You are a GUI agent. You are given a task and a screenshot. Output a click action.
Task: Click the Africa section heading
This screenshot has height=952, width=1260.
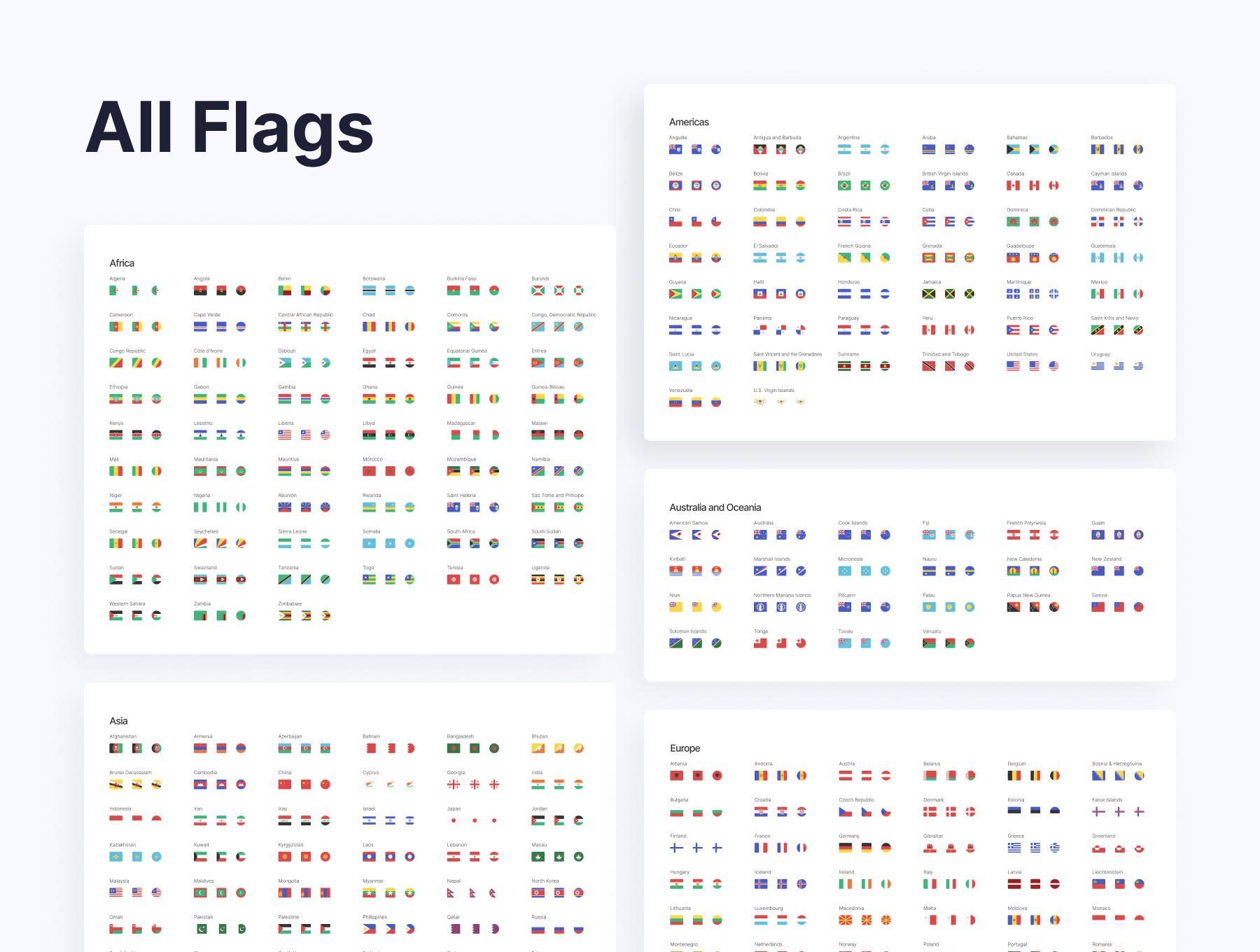122,263
